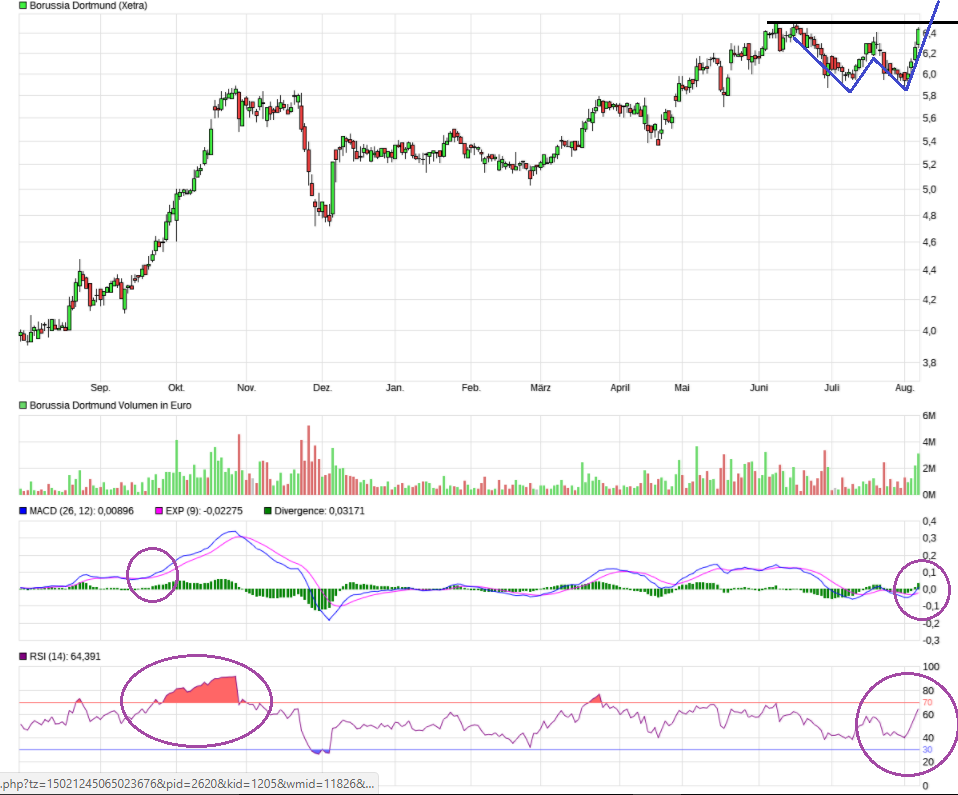Click the blue MACD legend square
This screenshot has width=958, height=795.
click(24, 511)
